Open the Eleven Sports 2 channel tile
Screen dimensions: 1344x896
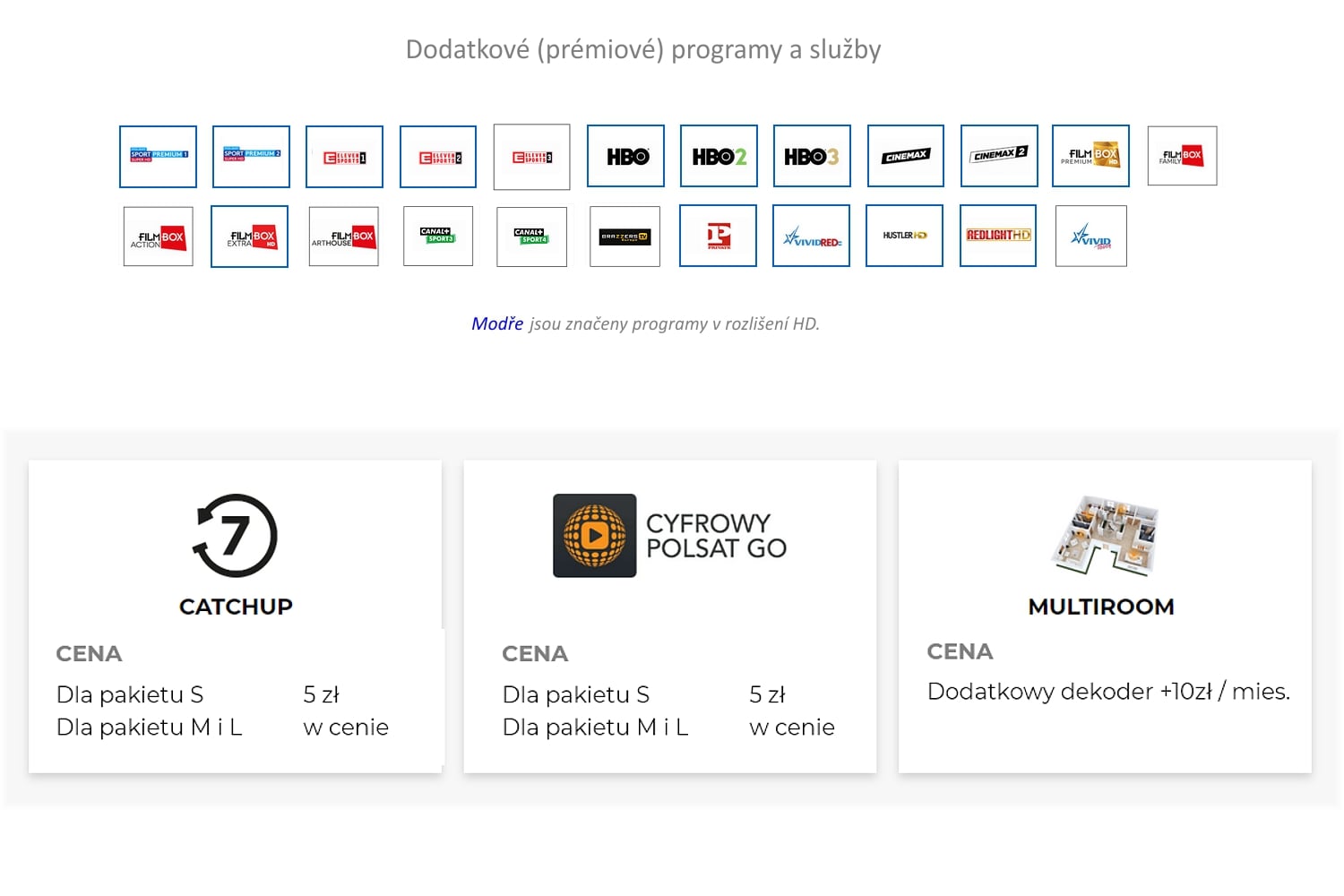[x=438, y=157]
